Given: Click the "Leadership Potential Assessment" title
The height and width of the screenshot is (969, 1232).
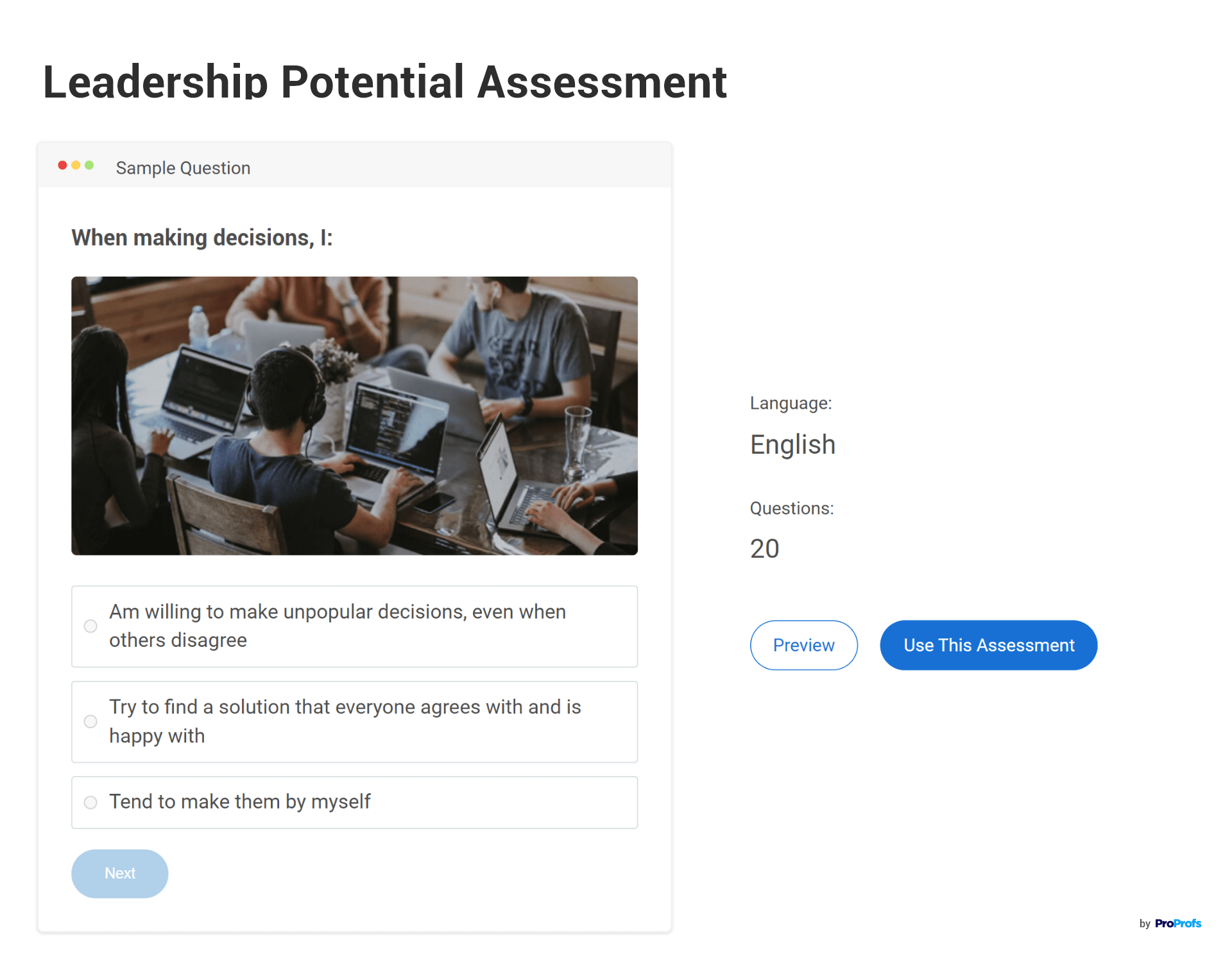Looking at the screenshot, I should pos(384,81).
